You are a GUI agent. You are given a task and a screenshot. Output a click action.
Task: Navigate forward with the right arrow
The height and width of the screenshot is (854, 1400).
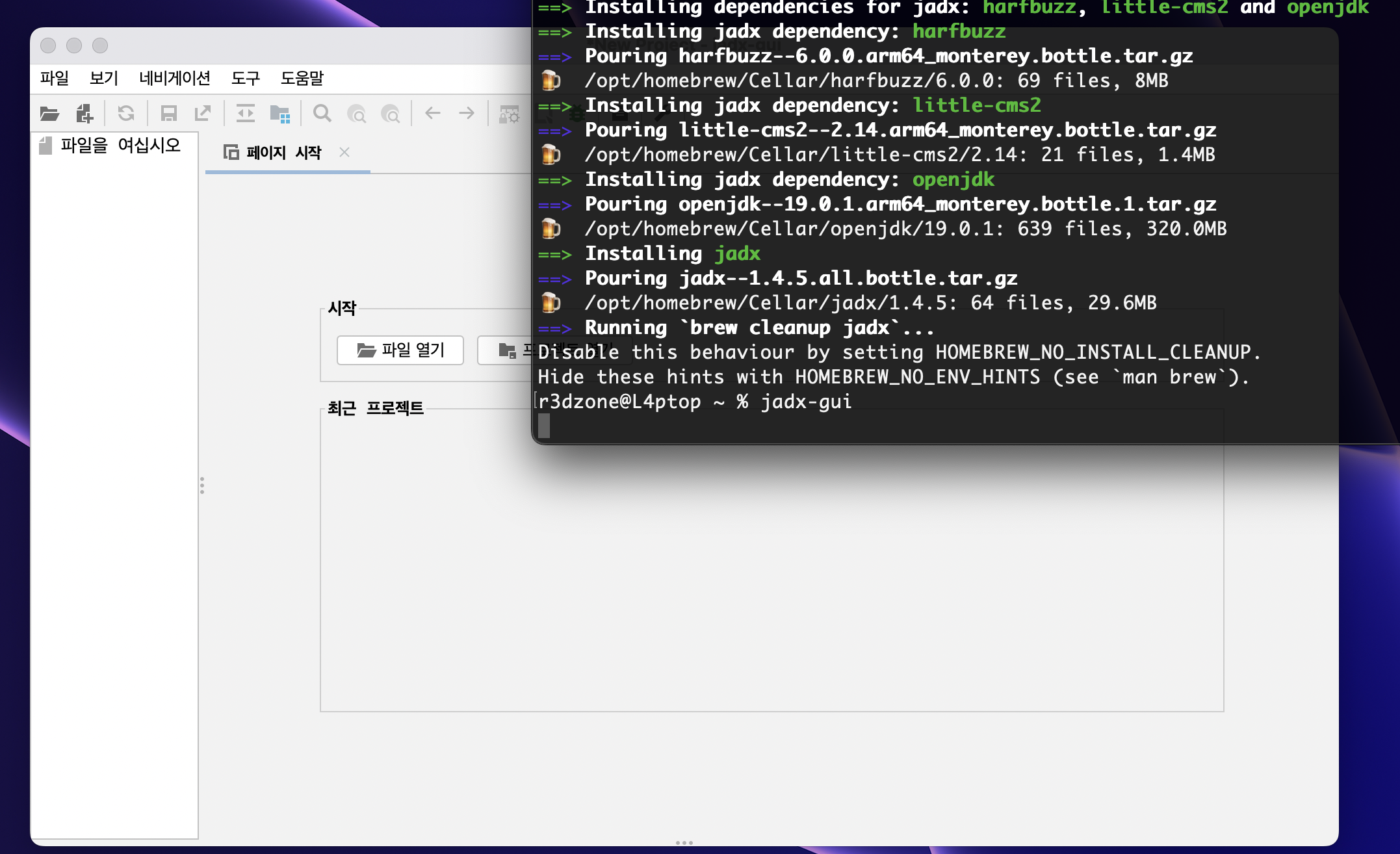(467, 114)
